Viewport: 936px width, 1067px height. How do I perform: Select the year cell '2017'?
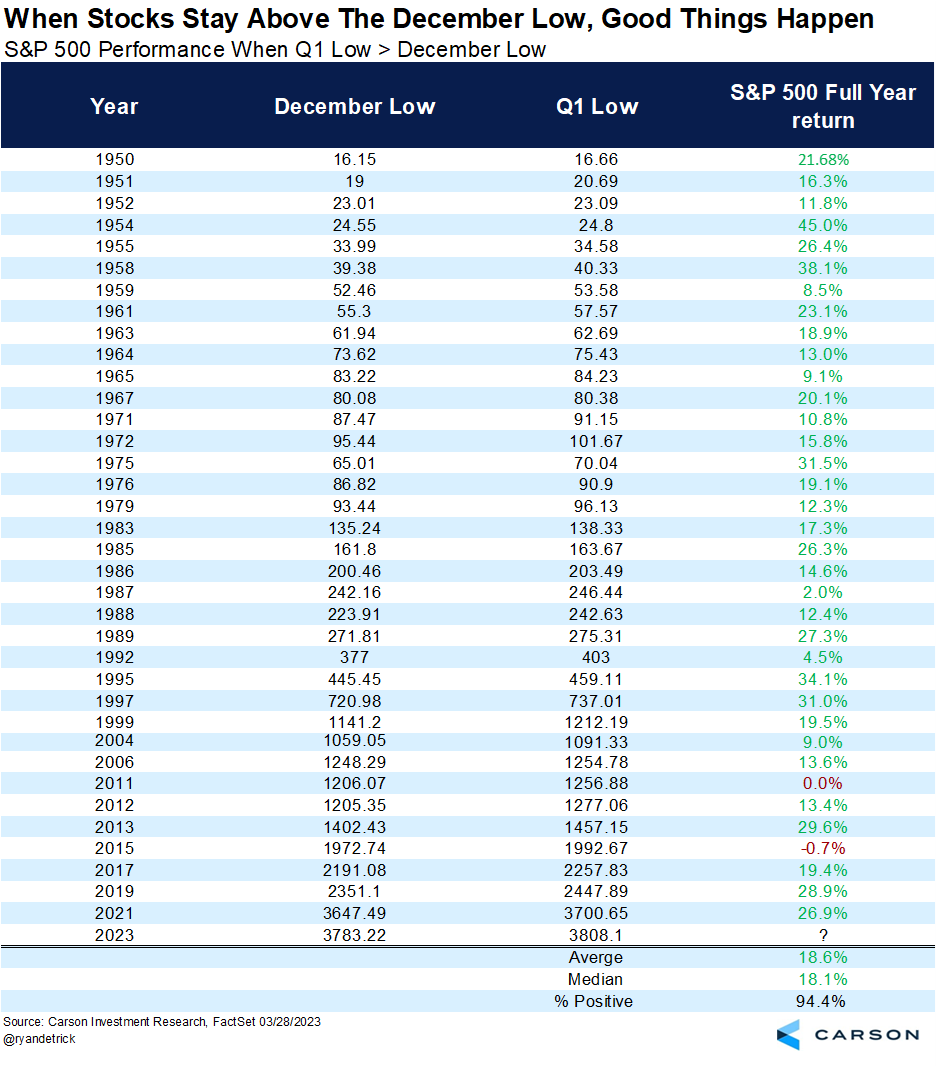pyautogui.click(x=114, y=870)
